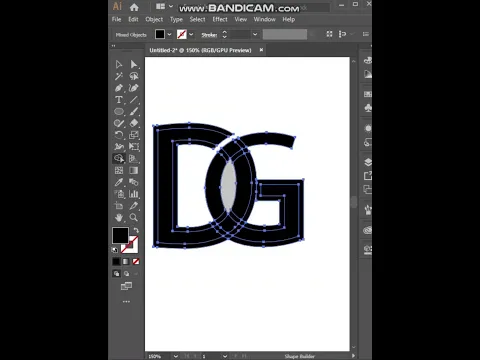The height and width of the screenshot is (360, 480).
Task: Select the Paintbrush tool
Action: (x=134, y=112)
